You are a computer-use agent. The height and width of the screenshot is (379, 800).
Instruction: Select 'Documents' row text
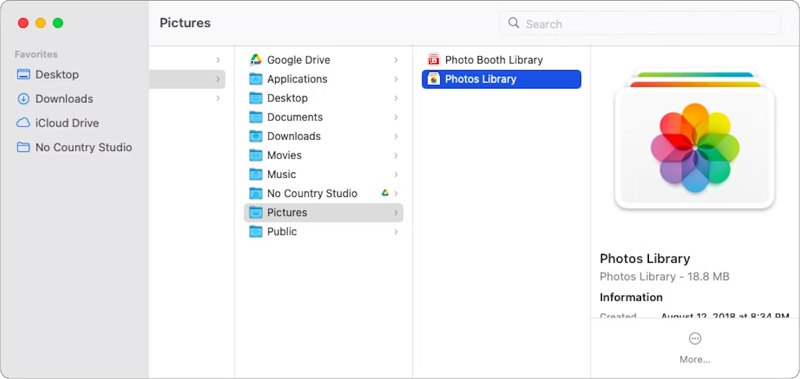(295, 117)
